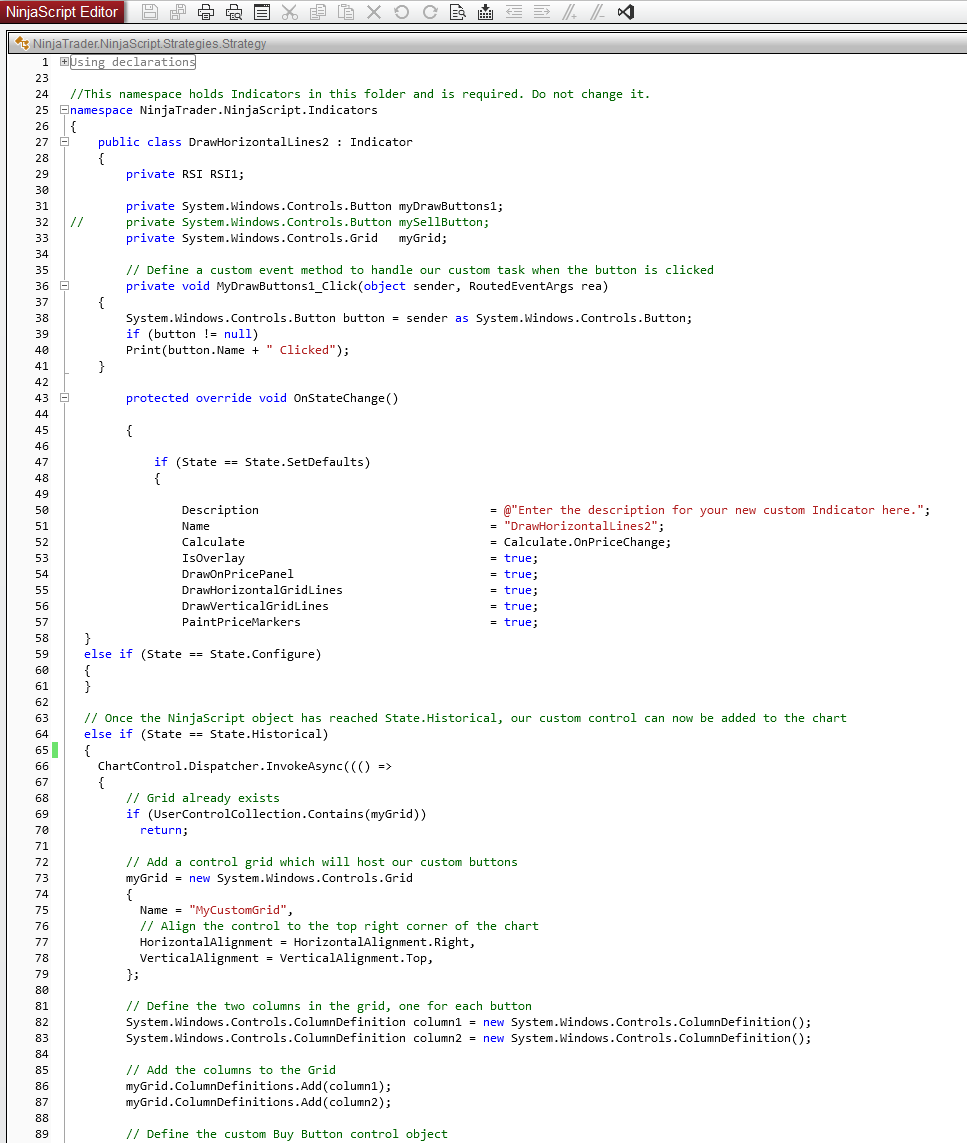Click 'protected override void OnStateChange()' text
This screenshot has width=967, height=1143.
click(x=262, y=398)
